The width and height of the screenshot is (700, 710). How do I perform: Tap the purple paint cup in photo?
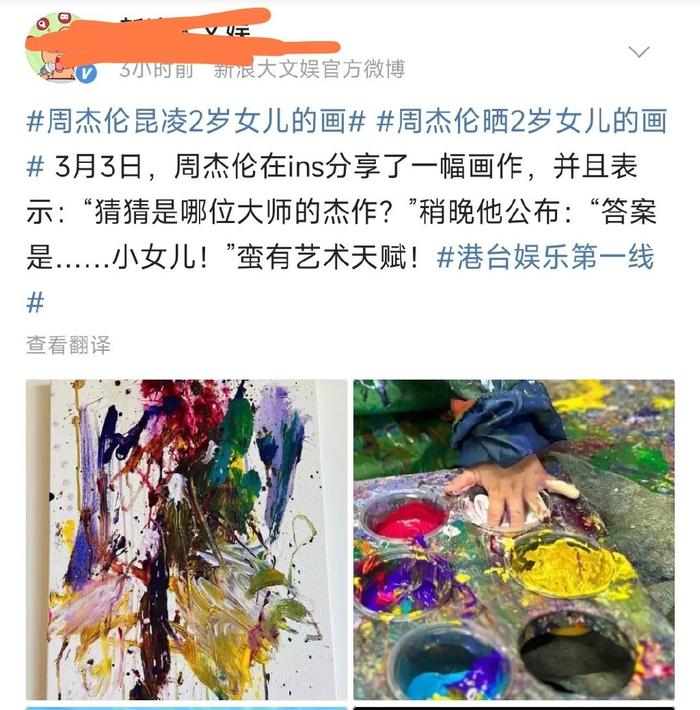tap(403, 585)
